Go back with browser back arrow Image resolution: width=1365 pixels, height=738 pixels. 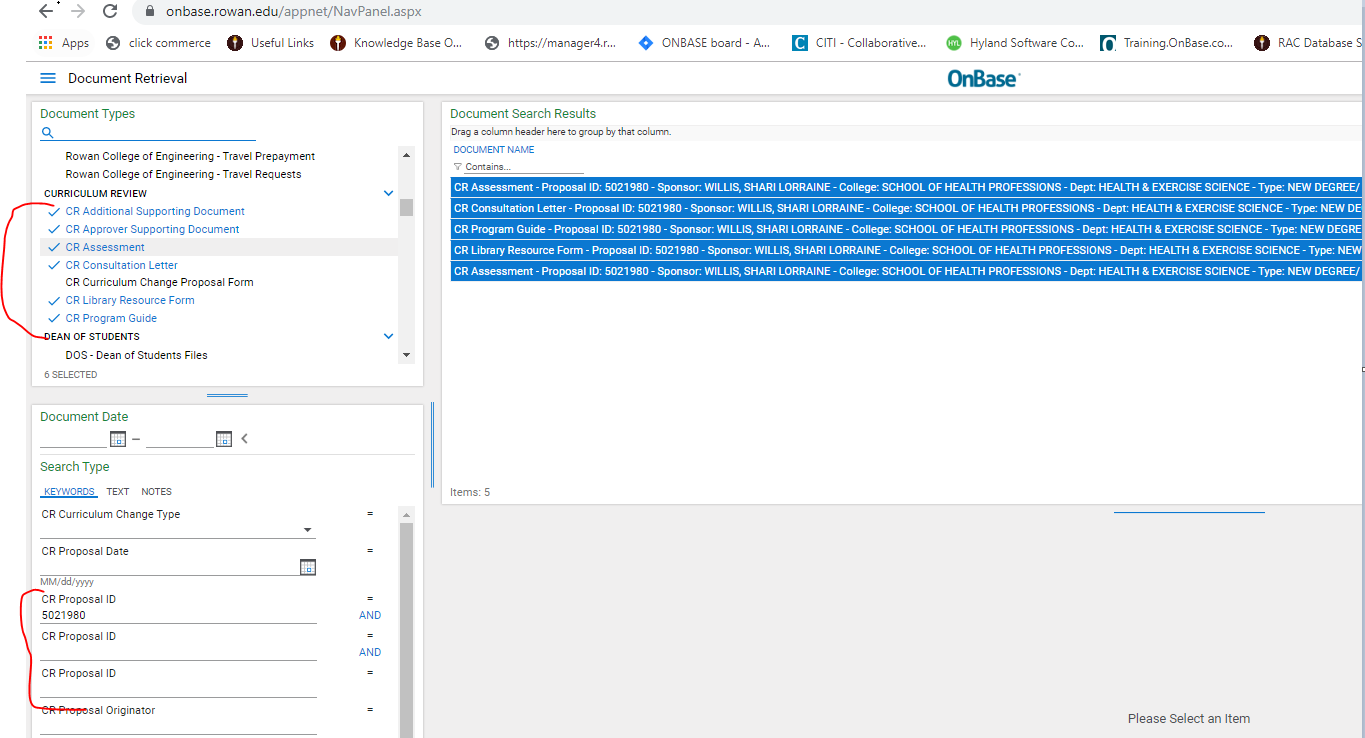(45, 11)
